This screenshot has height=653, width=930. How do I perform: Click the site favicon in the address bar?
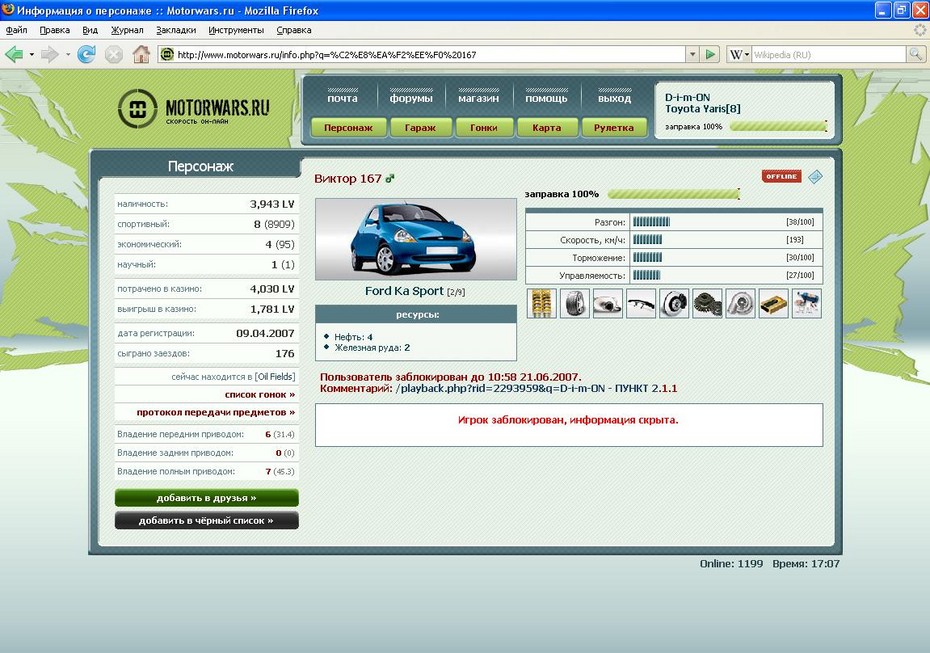click(x=167, y=55)
